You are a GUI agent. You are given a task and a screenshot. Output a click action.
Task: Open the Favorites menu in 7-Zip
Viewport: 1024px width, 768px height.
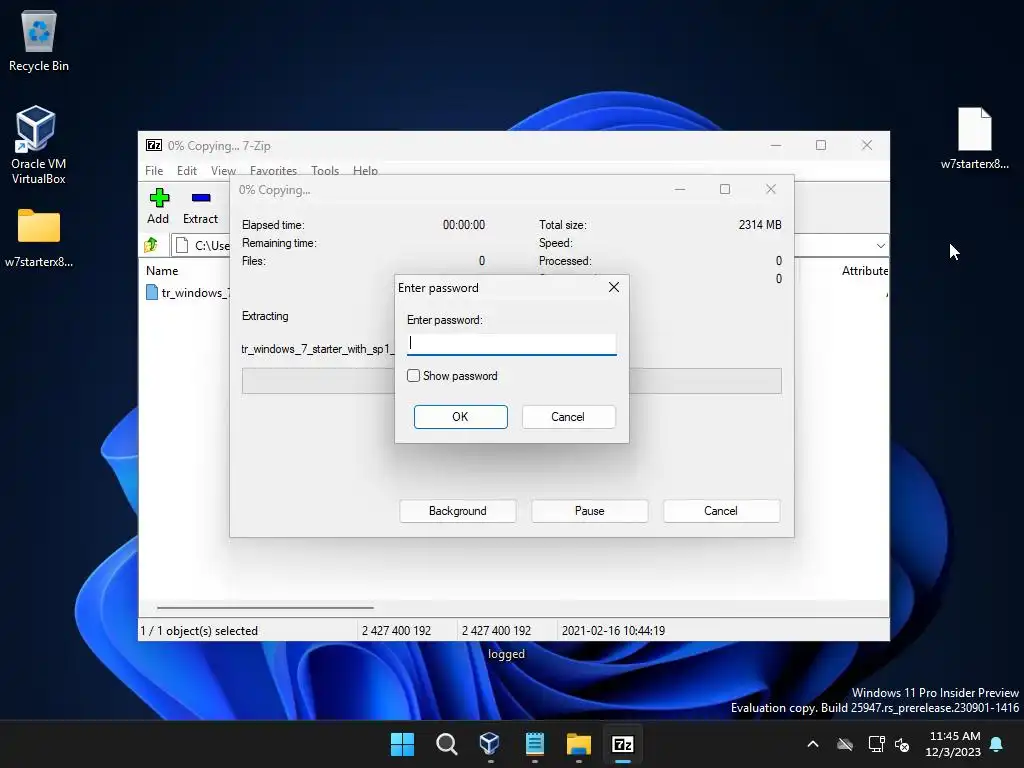273,170
